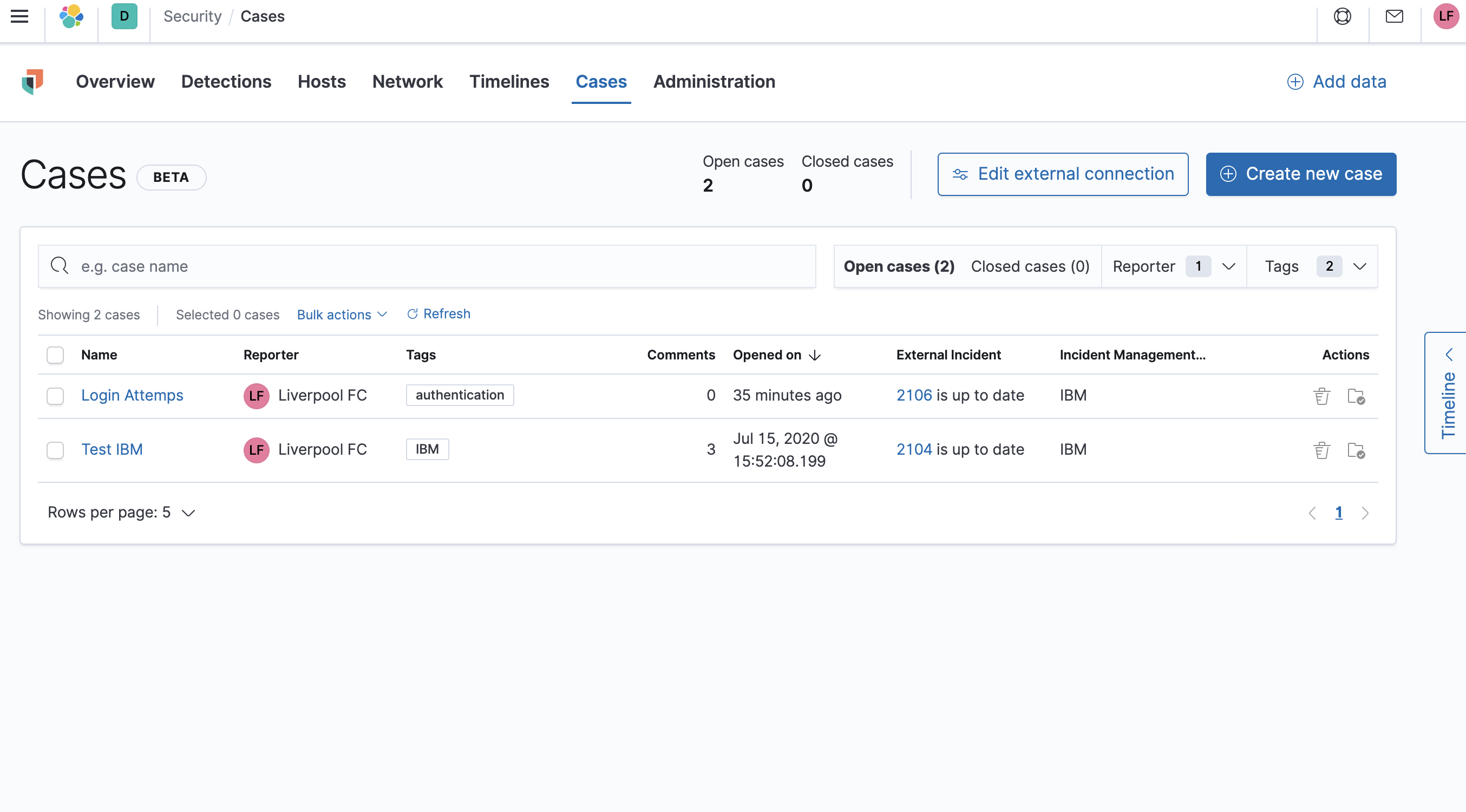Click the external incident link 2106
Image resolution: width=1466 pixels, height=812 pixels.
913,393
